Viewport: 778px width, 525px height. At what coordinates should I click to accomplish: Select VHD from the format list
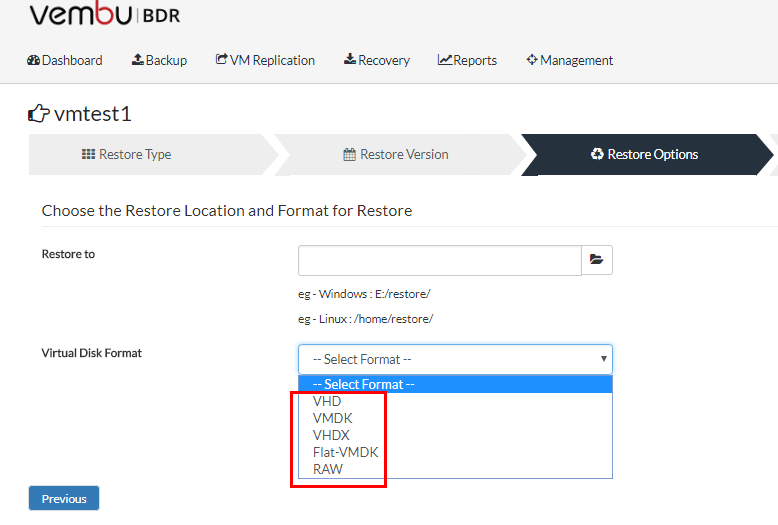click(327, 401)
